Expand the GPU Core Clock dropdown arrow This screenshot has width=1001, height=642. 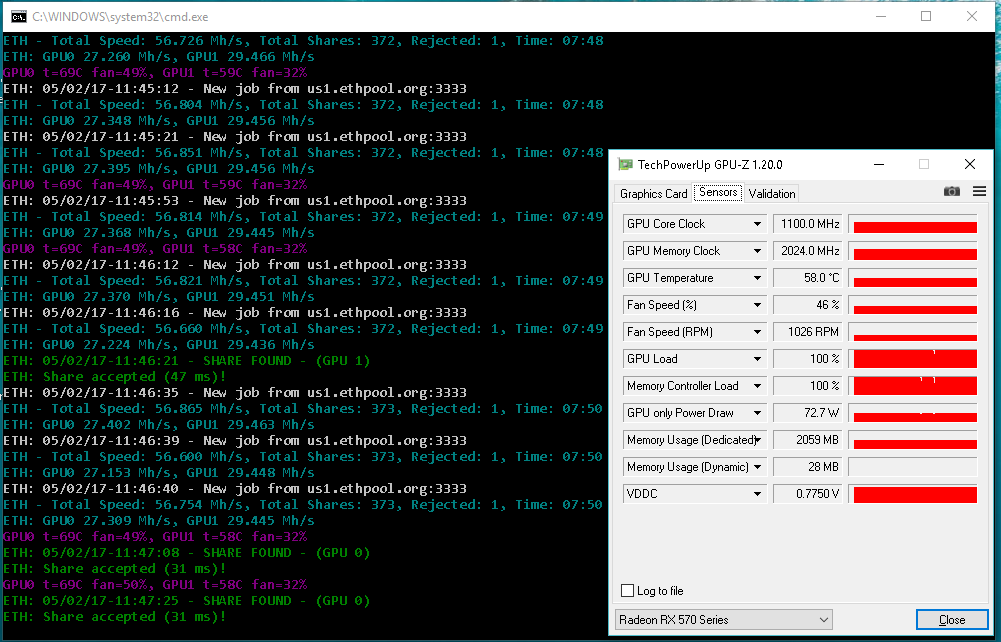tap(757, 224)
